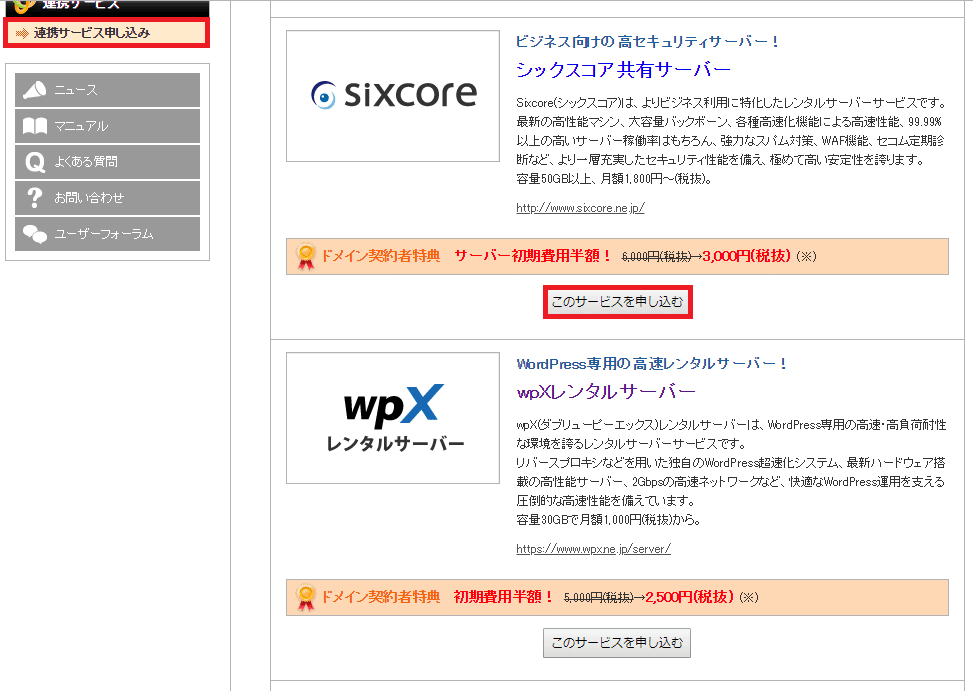973x691 pixels.
Task: Click the megaphone icon beside ニュース
Action: click(x=35, y=90)
